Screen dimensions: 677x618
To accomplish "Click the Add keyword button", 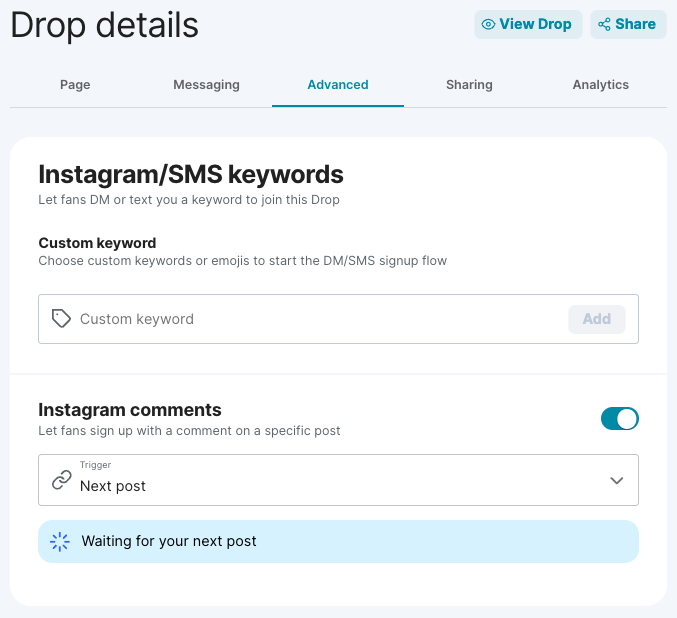I will 596,319.
